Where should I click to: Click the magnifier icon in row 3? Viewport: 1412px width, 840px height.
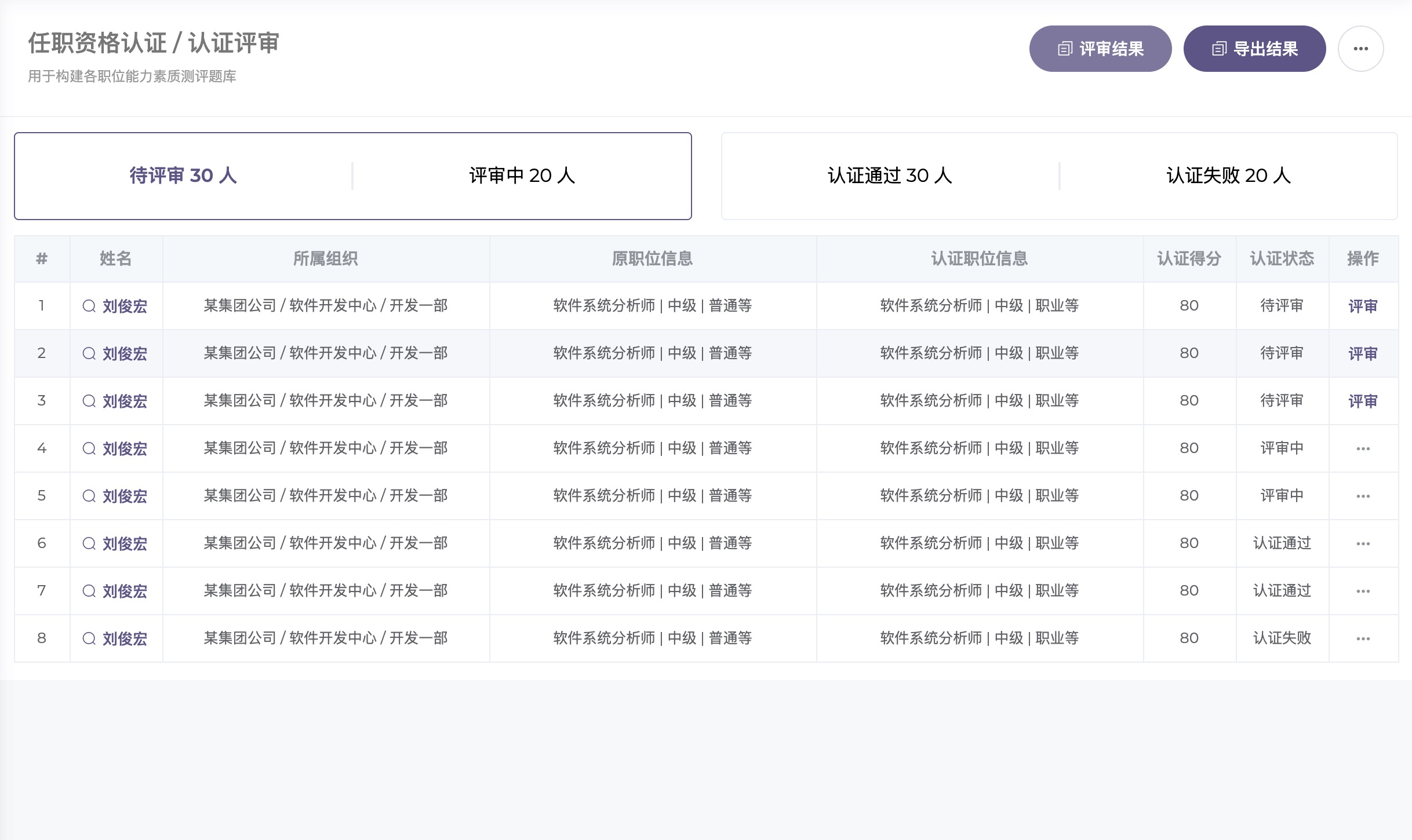89,401
